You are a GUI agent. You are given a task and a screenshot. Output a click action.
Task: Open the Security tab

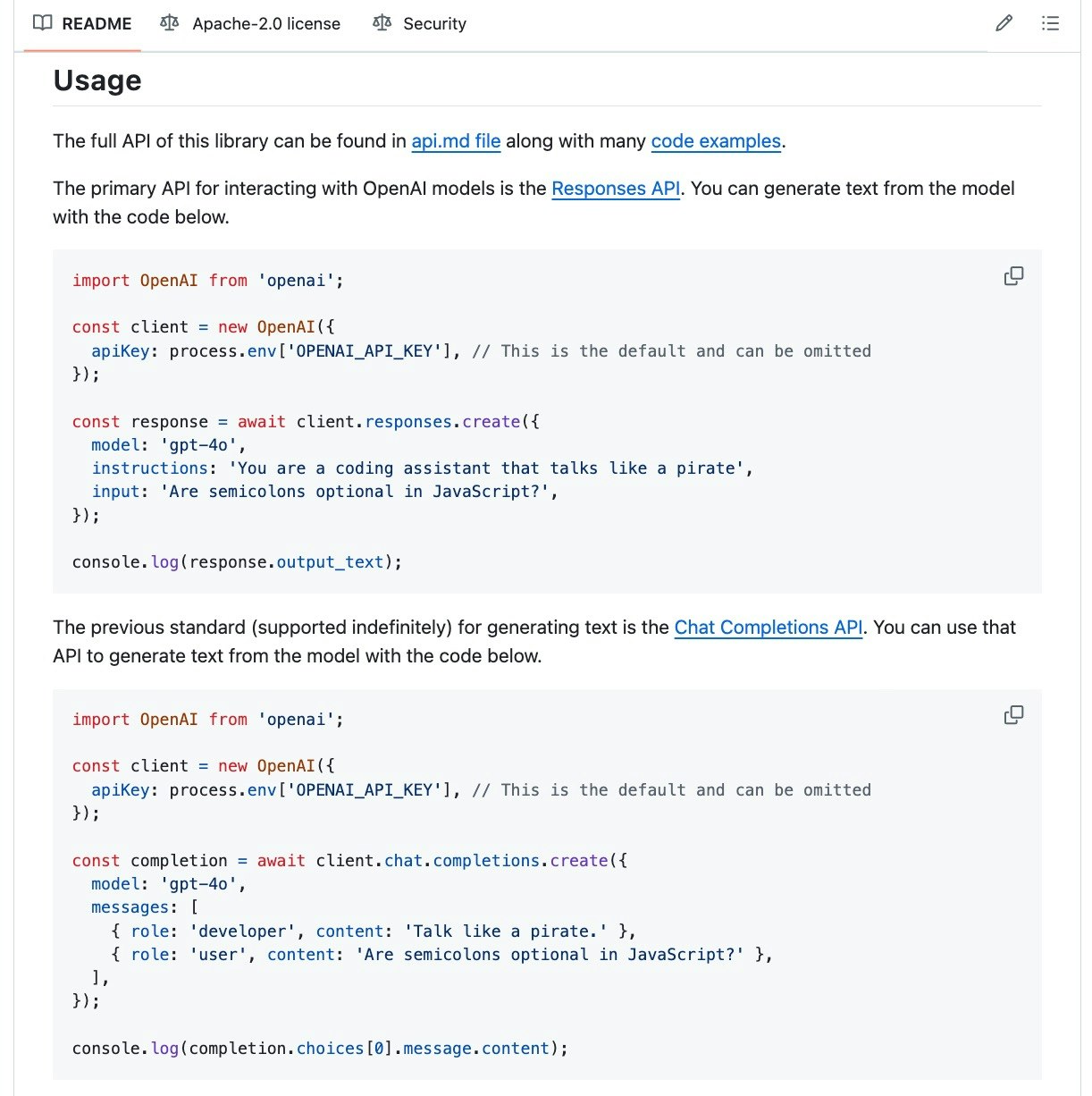coord(419,23)
